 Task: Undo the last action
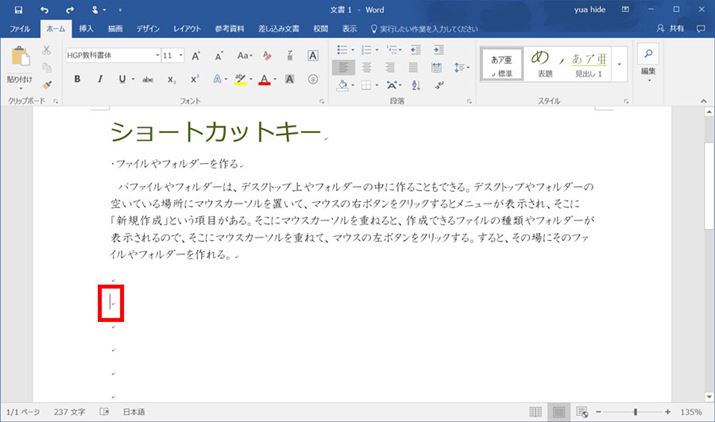44,9
